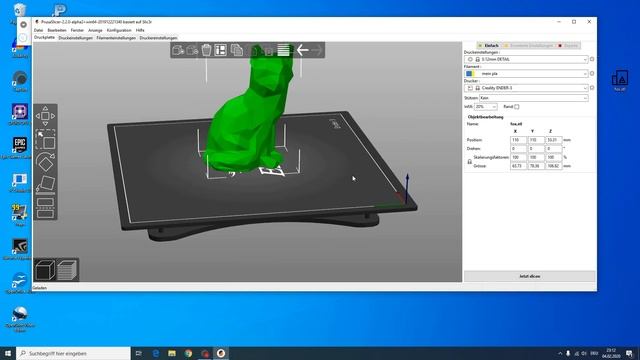Click the Position Z input field
The width and height of the screenshot is (640, 360).
pos(554,140)
